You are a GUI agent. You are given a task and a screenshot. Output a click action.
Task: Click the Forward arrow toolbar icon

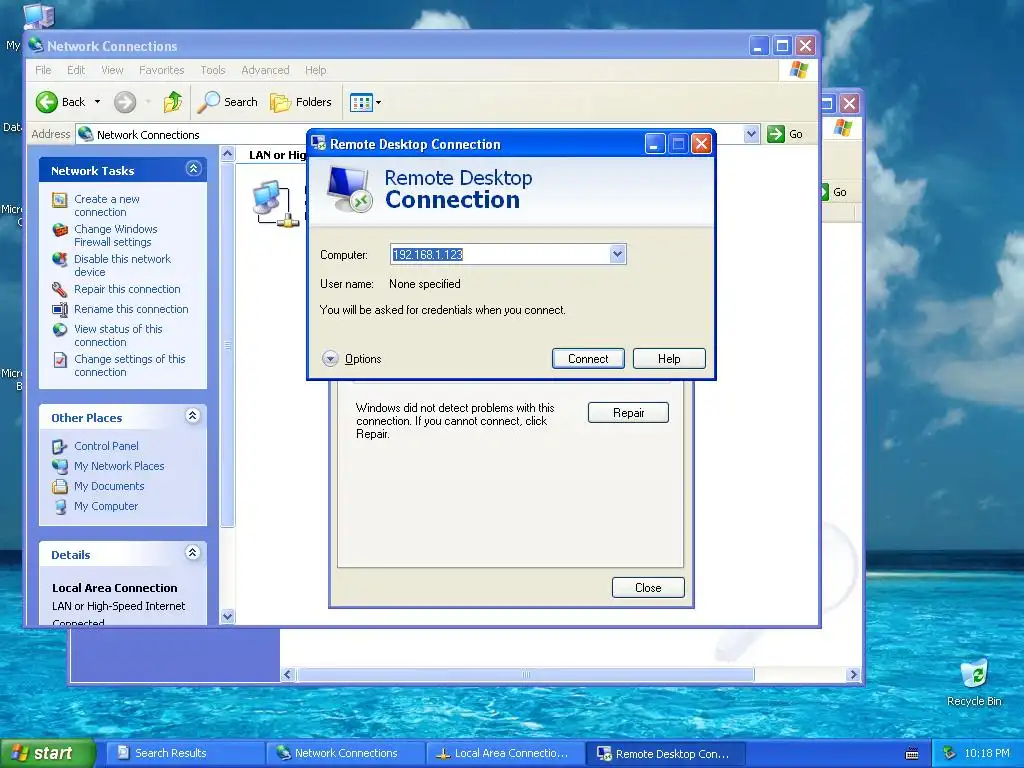125,102
